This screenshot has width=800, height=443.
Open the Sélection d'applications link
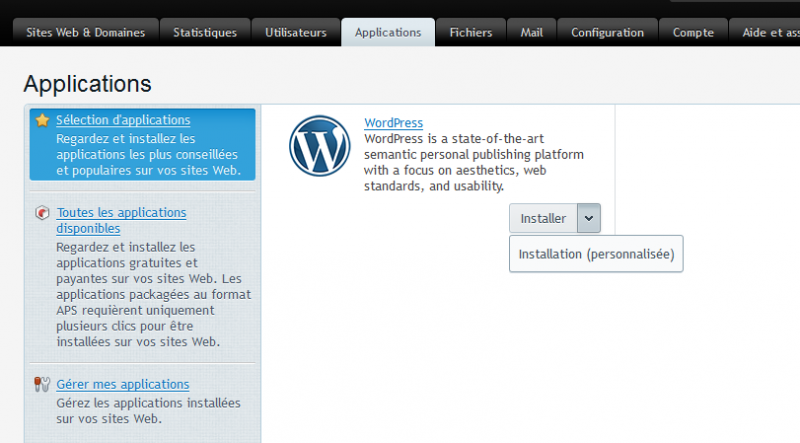click(x=123, y=120)
